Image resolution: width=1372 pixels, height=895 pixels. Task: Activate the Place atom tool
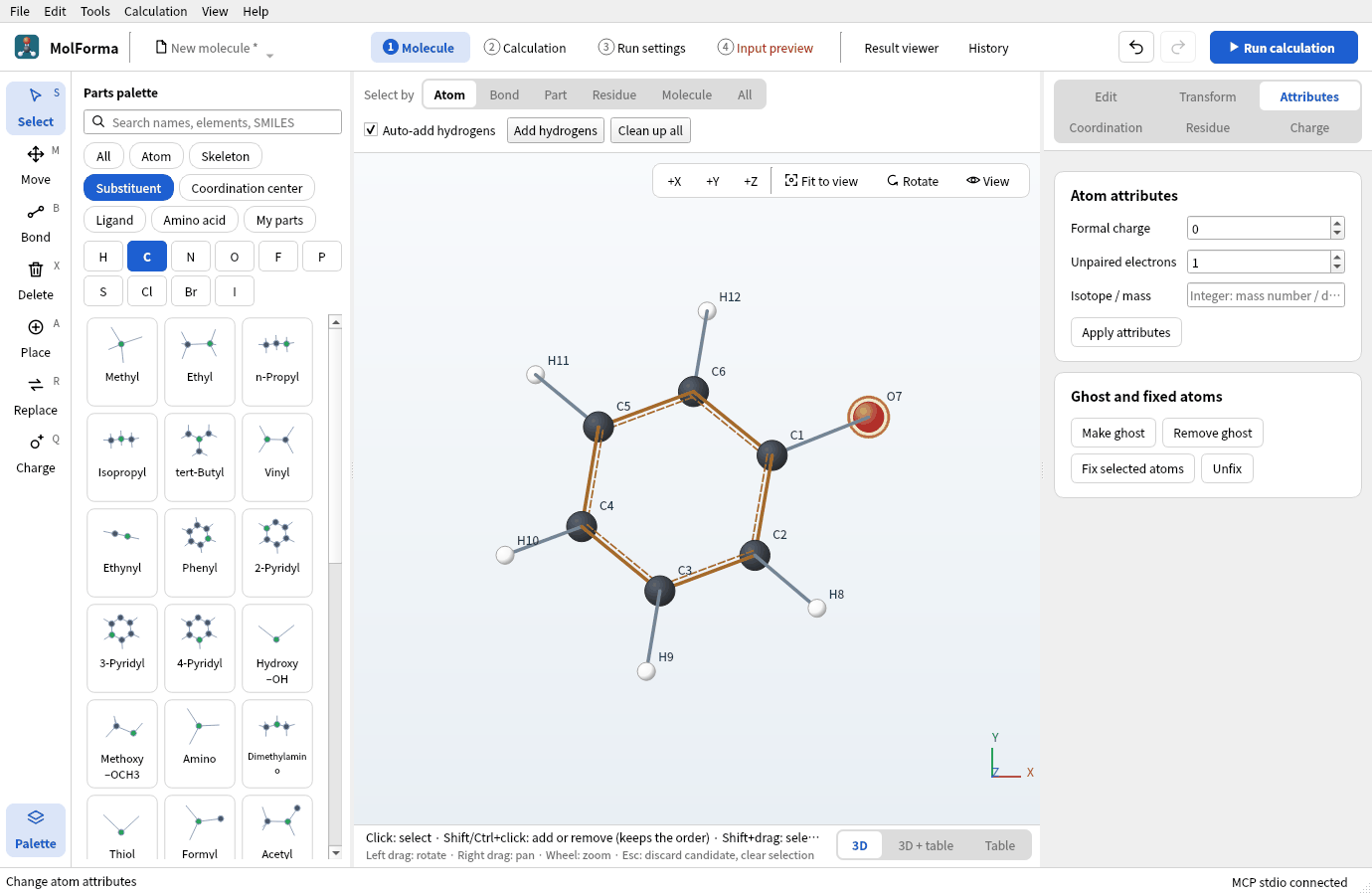(36, 338)
